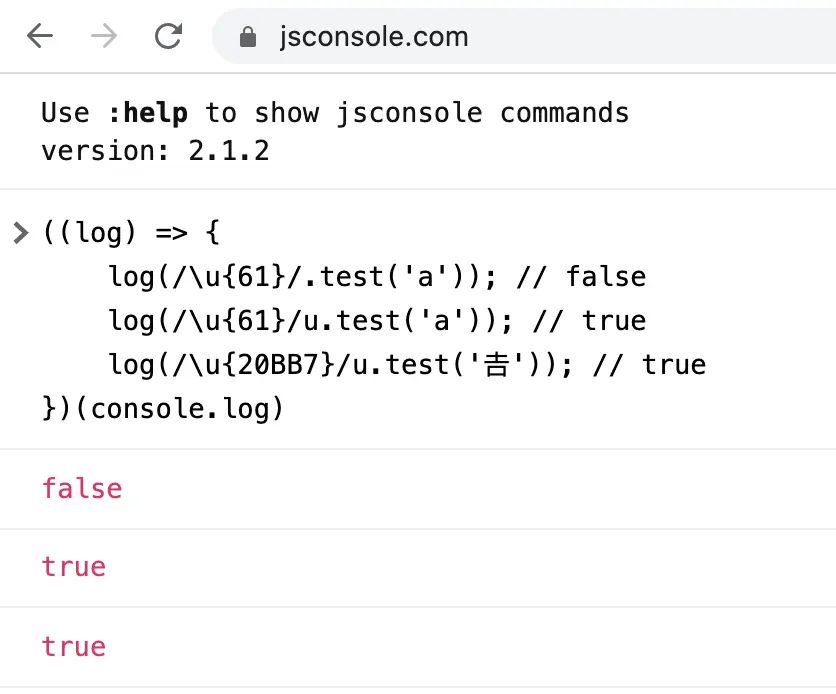836x694 pixels.
Task: Click the browser forward arrow
Action: pos(104,36)
